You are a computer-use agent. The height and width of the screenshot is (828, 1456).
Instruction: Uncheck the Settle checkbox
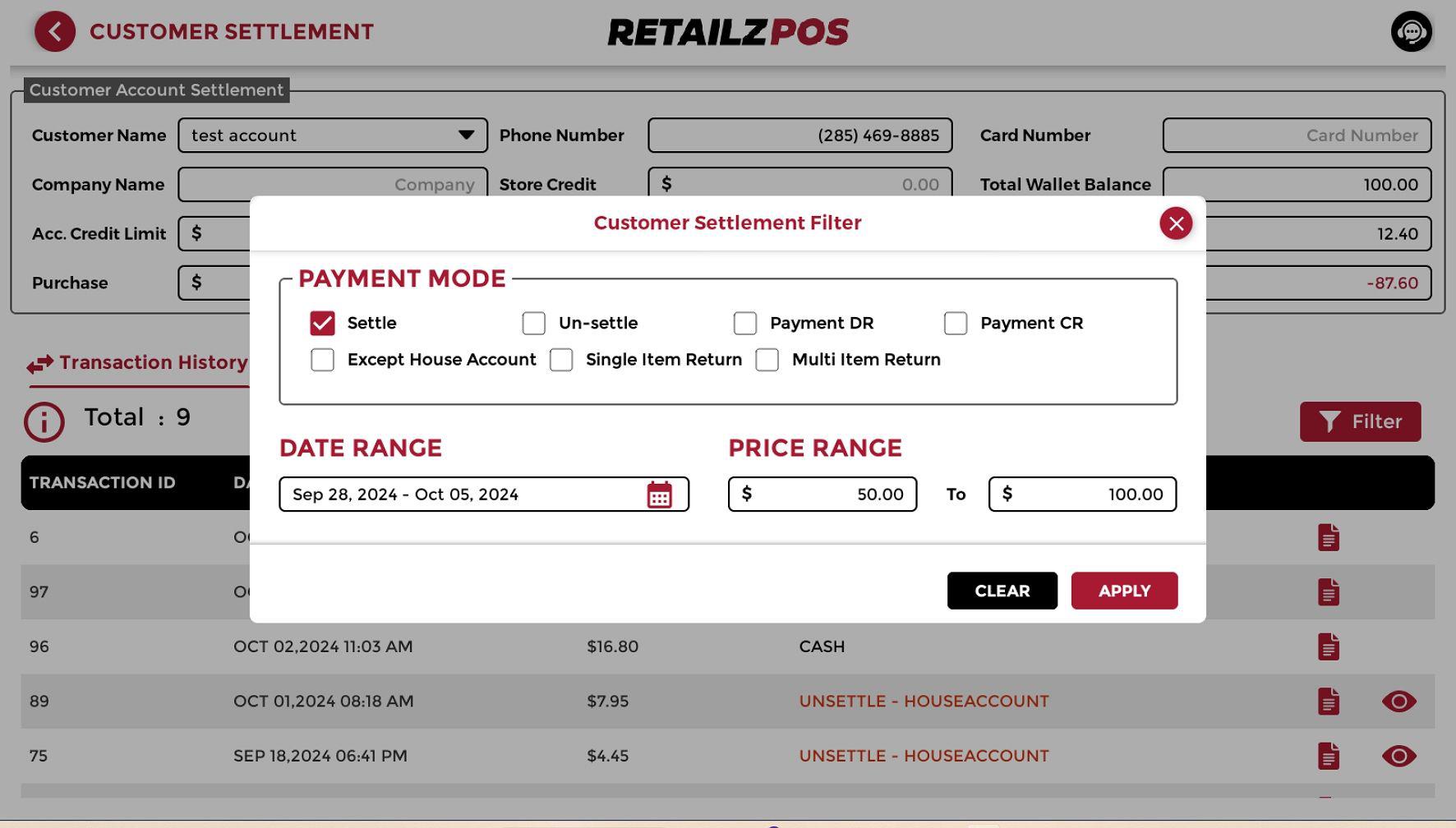click(x=322, y=324)
